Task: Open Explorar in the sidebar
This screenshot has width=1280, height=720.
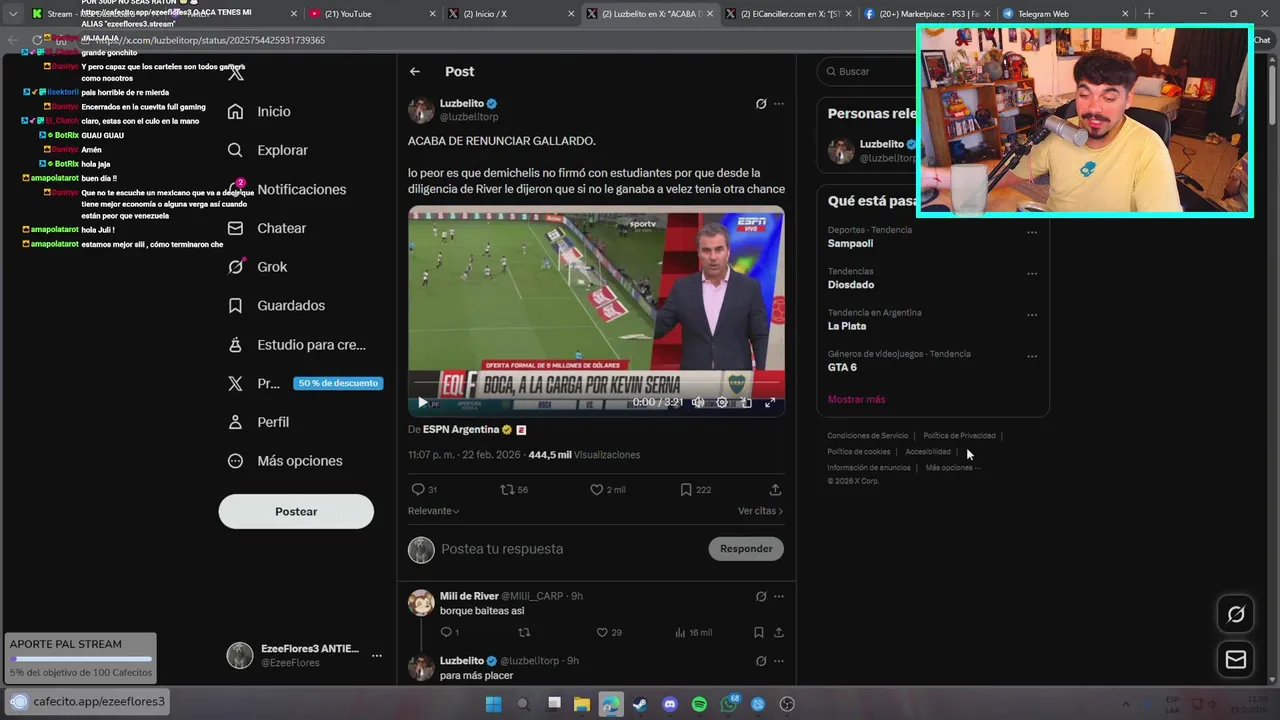Action: click(x=267, y=150)
